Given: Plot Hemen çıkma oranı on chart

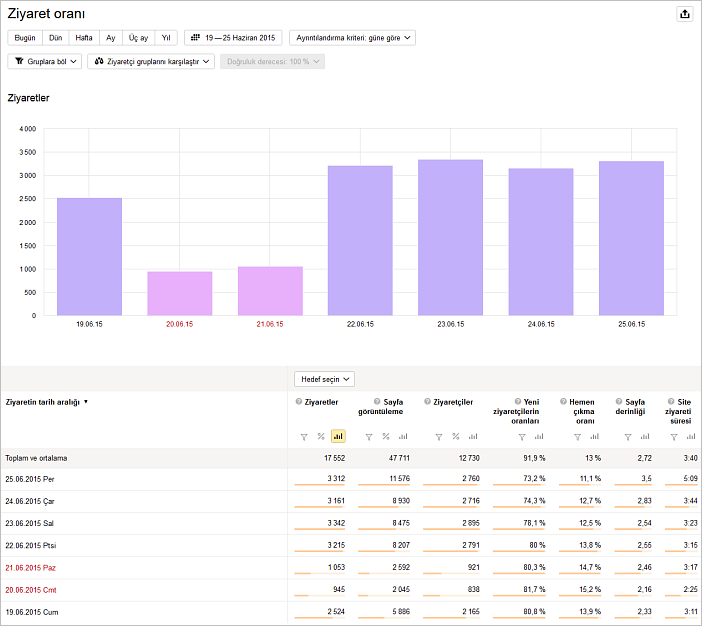Looking at the screenshot, I should pos(595,436).
